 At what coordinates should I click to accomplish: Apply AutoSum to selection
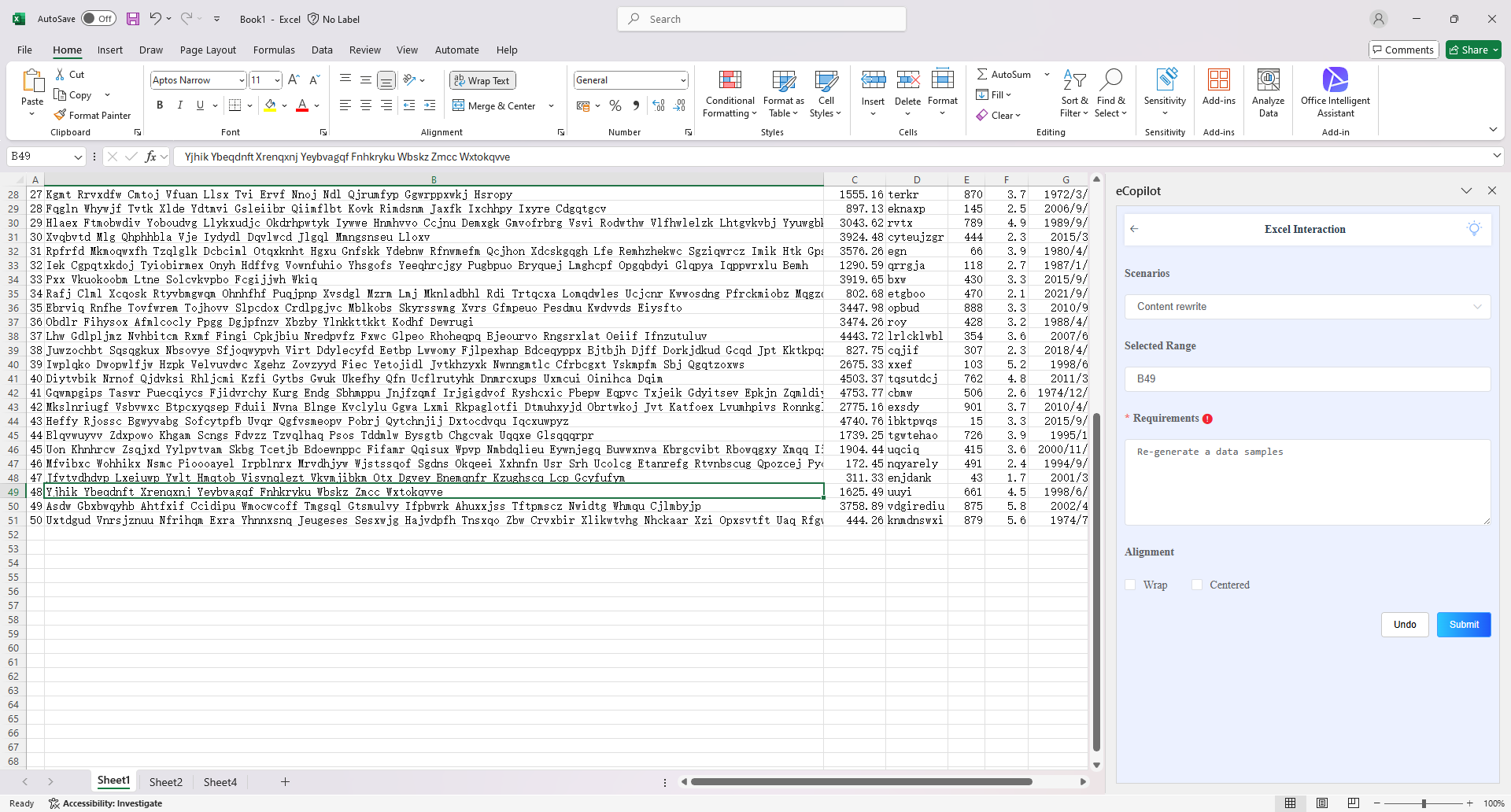pos(1007,74)
